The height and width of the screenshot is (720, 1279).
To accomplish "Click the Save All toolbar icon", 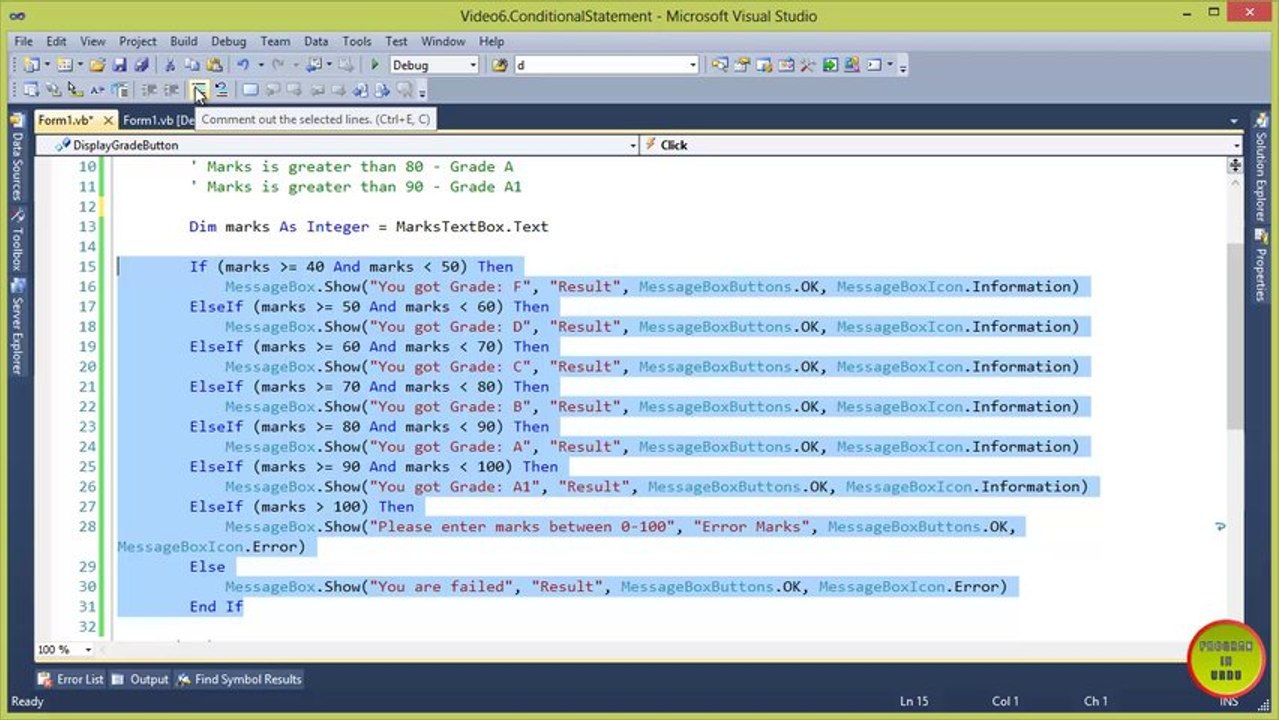I will [x=141, y=65].
